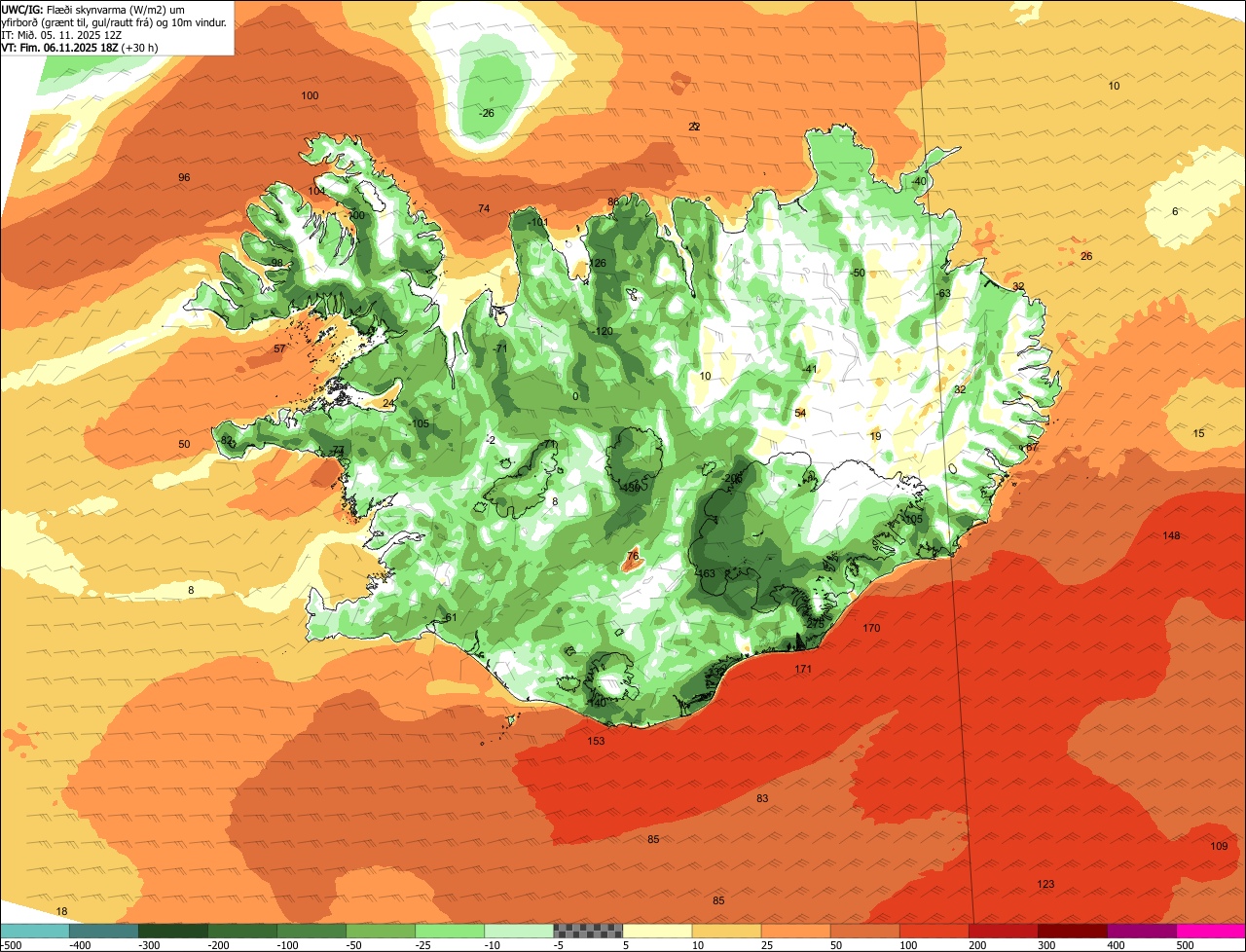Click the map value '109'
This screenshot has width=1246, height=952.
(x=1219, y=846)
